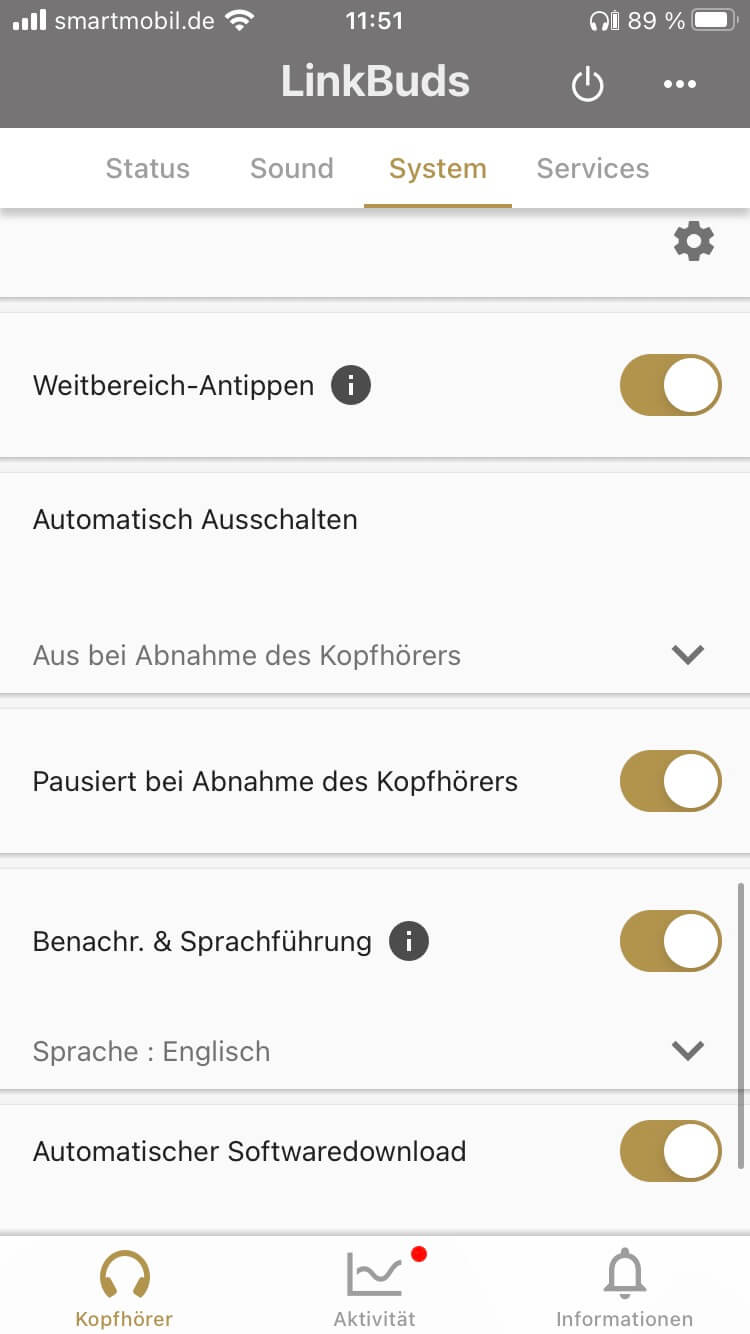750x1334 pixels.
Task: Open the Services tab
Action: 593,168
